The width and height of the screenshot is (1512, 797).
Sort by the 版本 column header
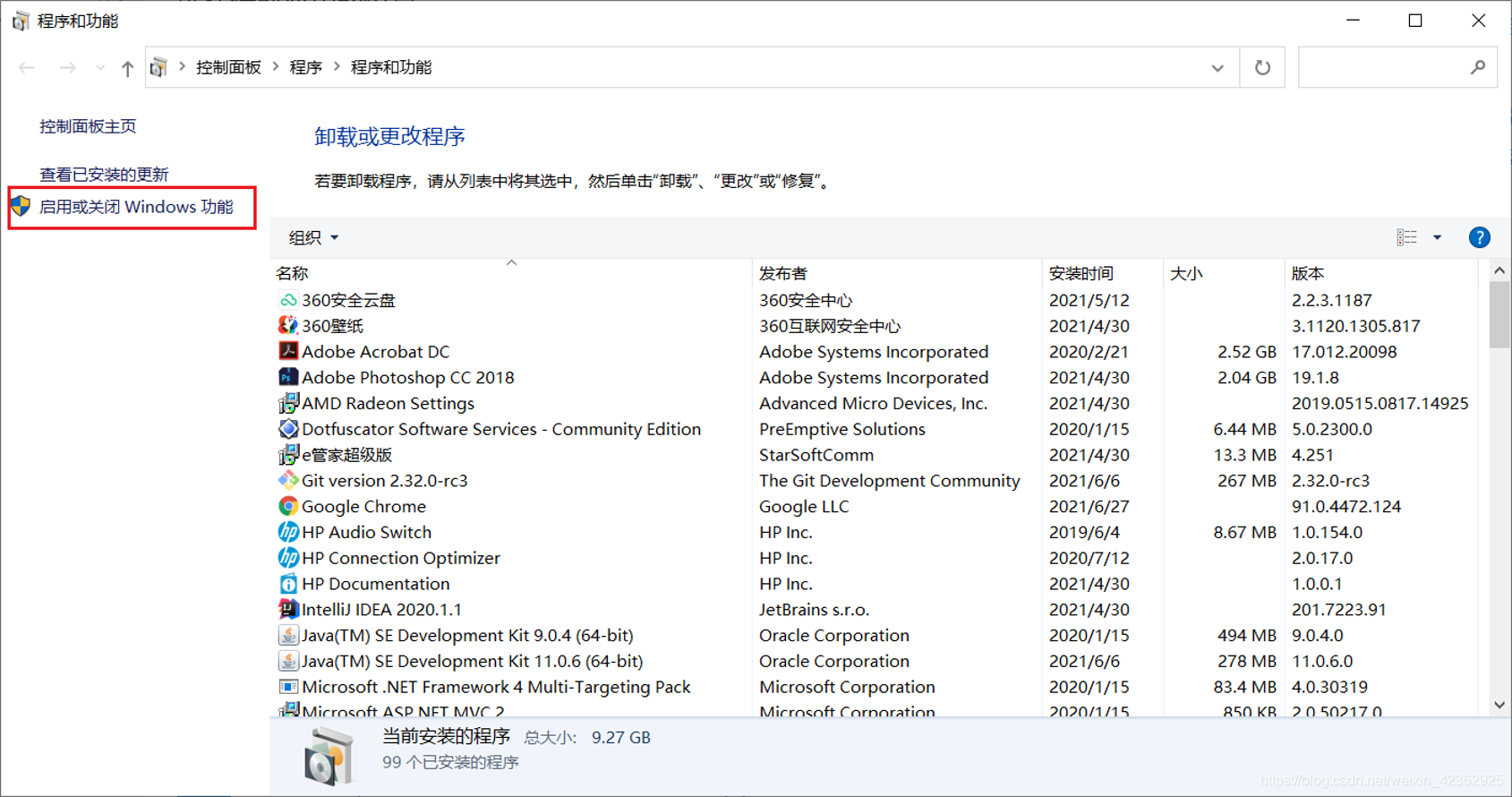[x=1381, y=273]
